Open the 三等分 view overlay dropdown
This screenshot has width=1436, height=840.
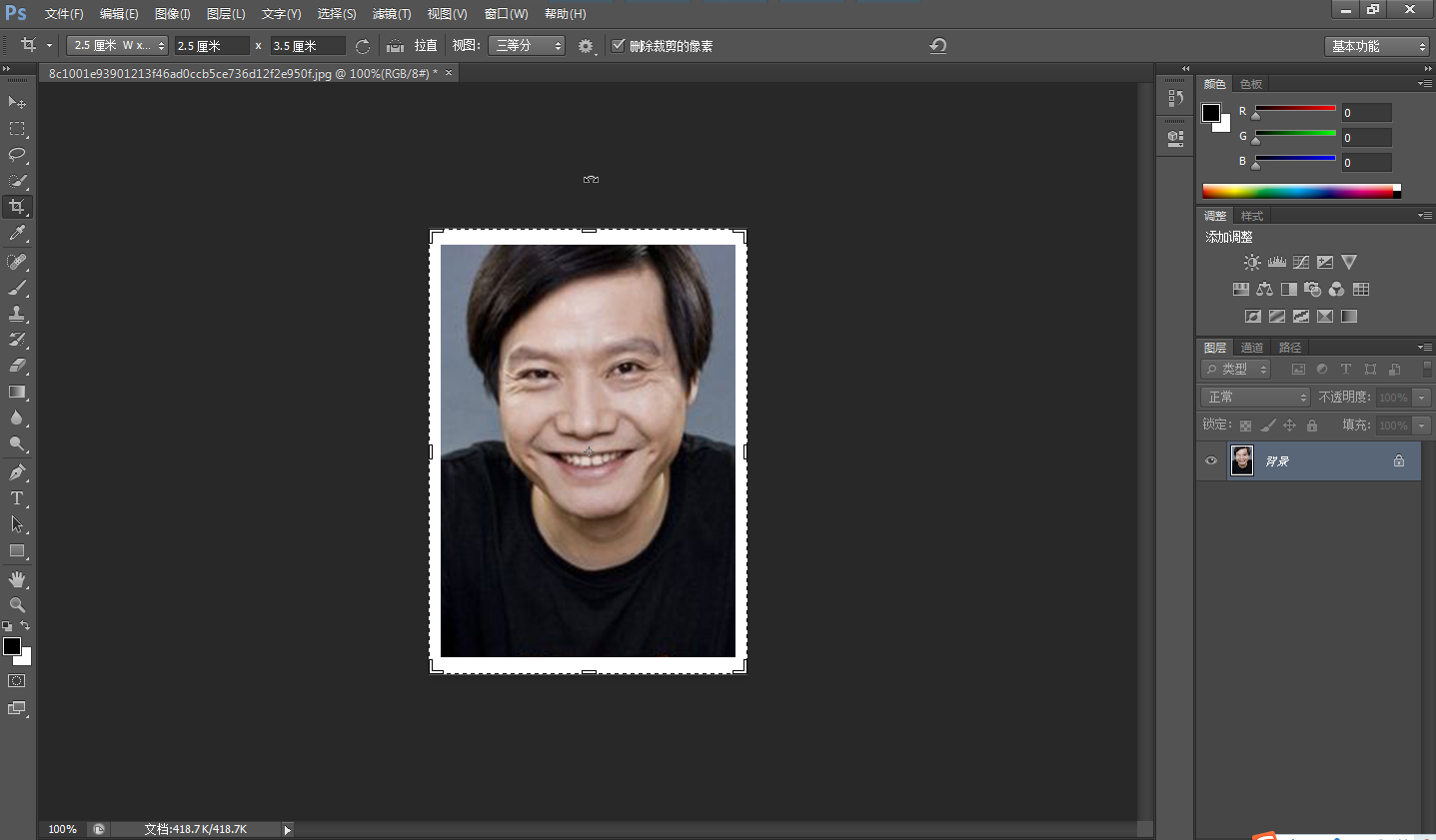tap(527, 46)
